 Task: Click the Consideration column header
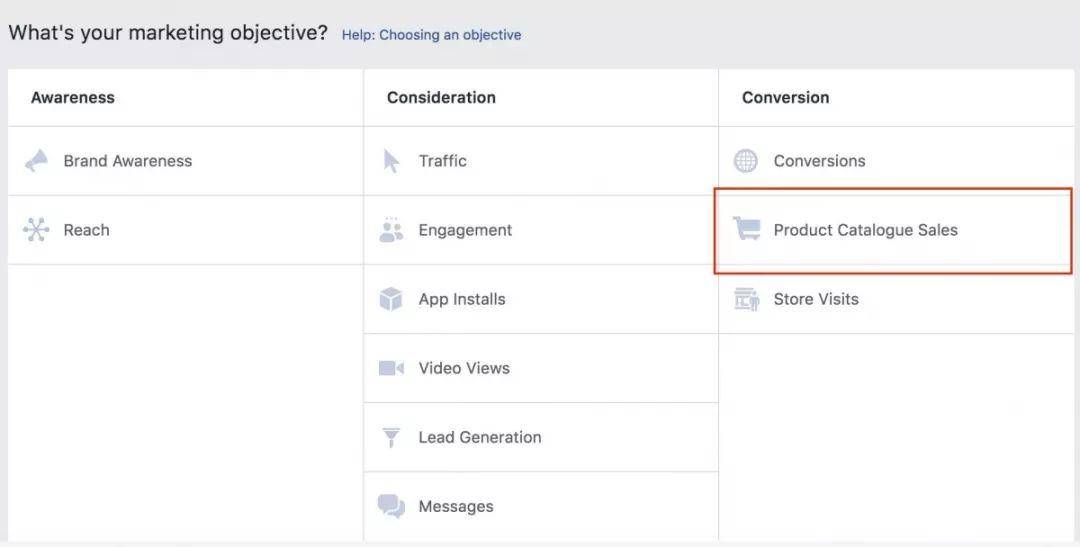coord(441,97)
